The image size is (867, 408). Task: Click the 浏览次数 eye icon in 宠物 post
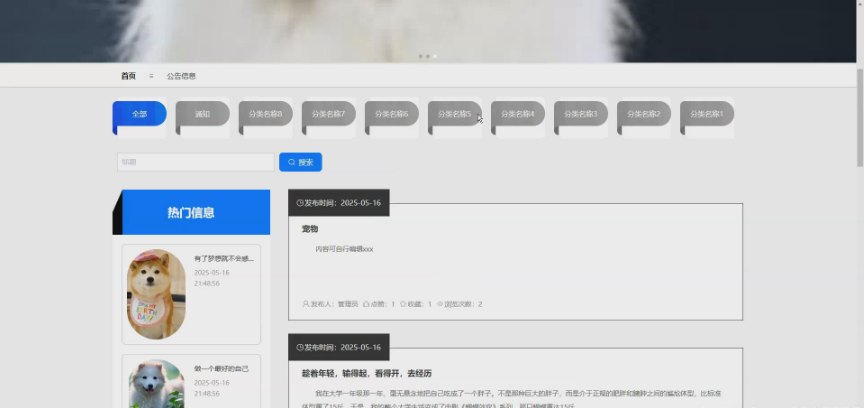point(440,304)
